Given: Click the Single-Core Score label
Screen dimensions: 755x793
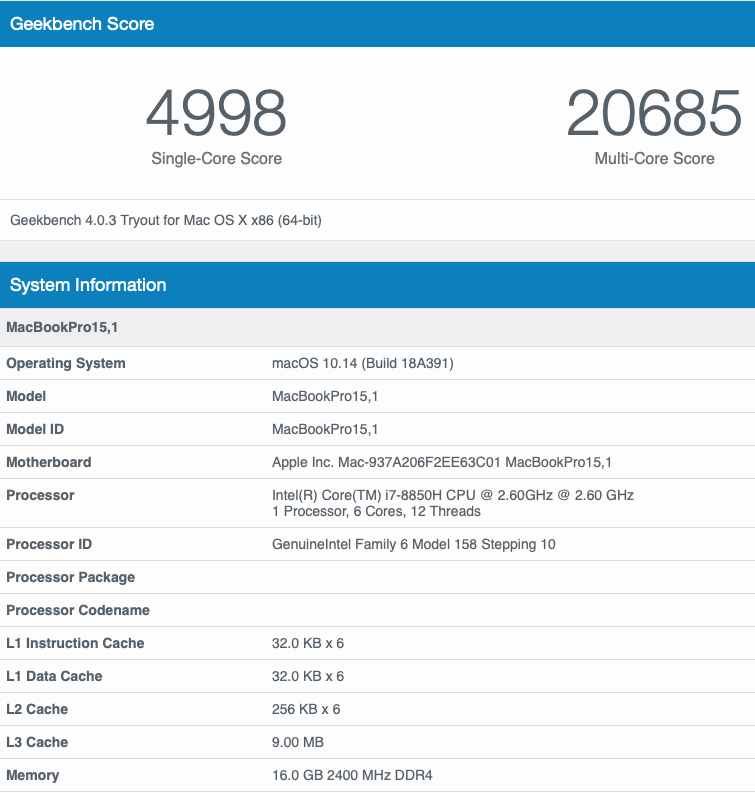Looking at the screenshot, I should tap(216, 158).
